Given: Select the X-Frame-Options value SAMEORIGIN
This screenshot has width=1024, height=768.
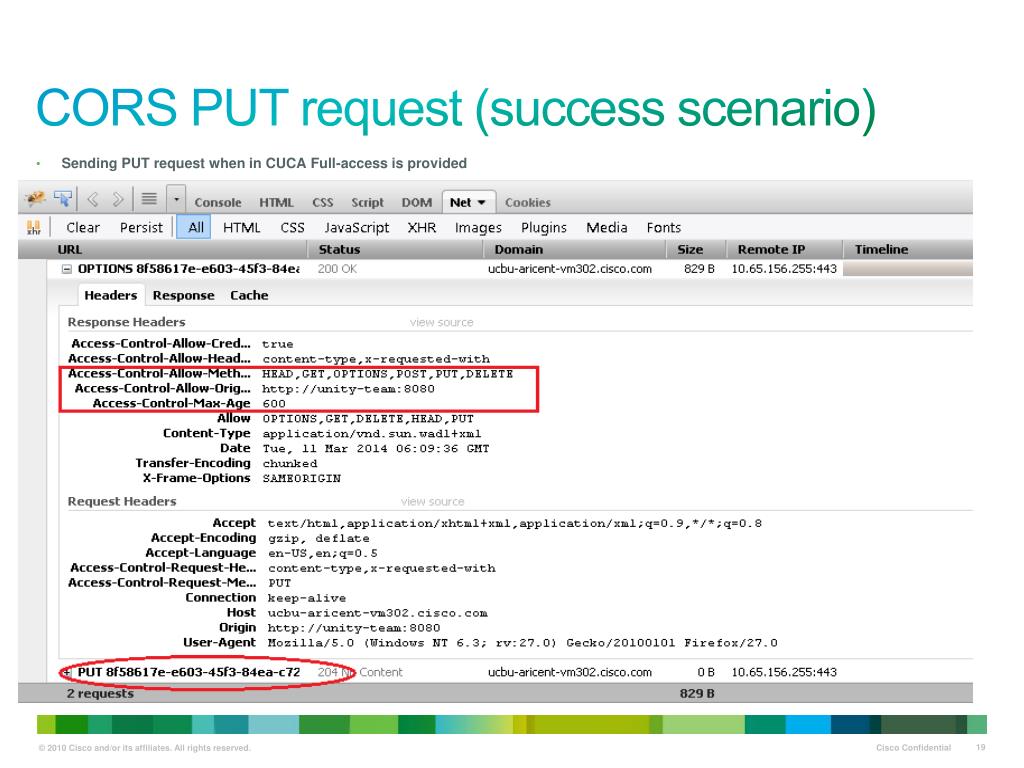Looking at the screenshot, I should coord(302,479).
